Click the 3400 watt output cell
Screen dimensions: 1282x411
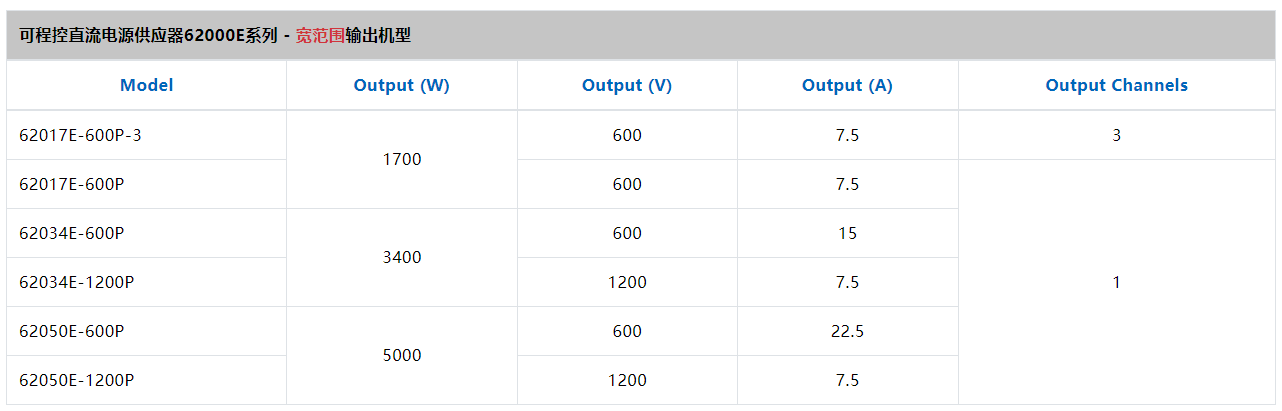(x=402, y=258)
